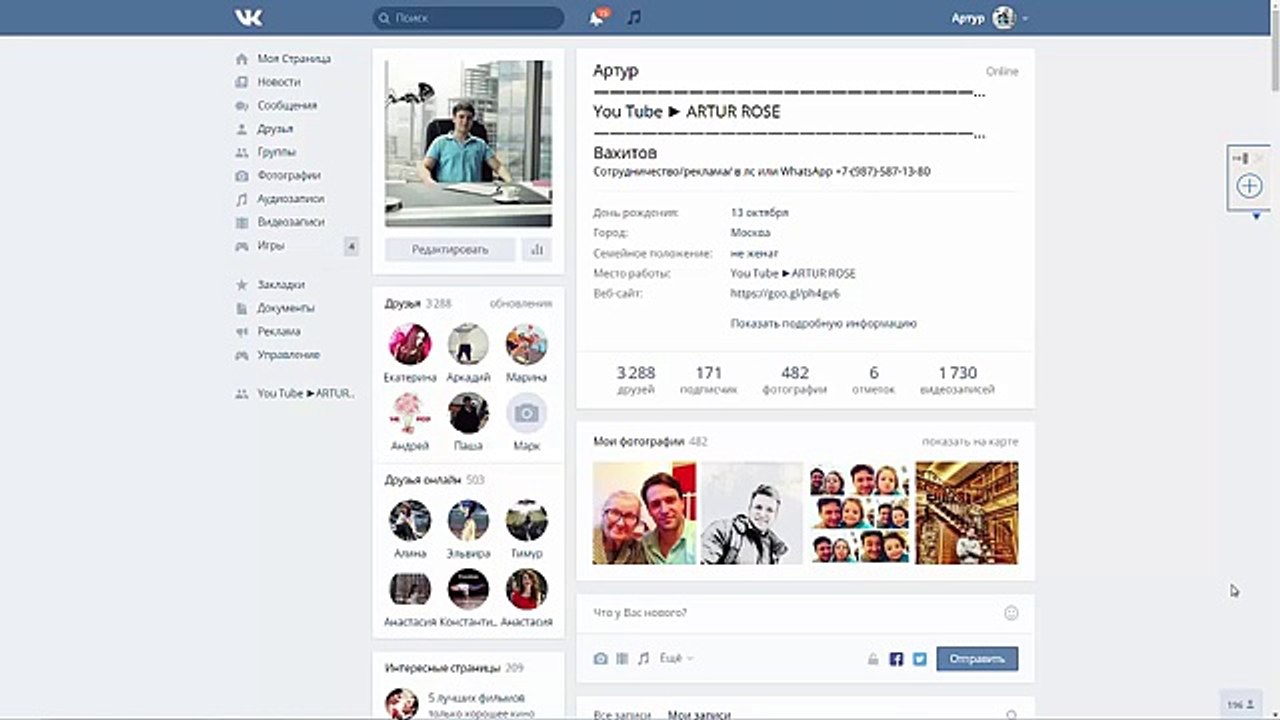
Task: Open Марк's placeholder camera avatar
Action: (526, 413)
